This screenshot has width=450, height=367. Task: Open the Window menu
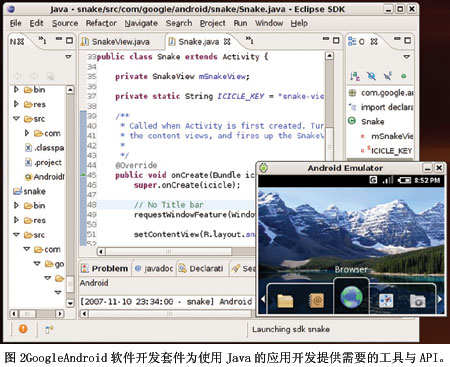coord(269,23)
